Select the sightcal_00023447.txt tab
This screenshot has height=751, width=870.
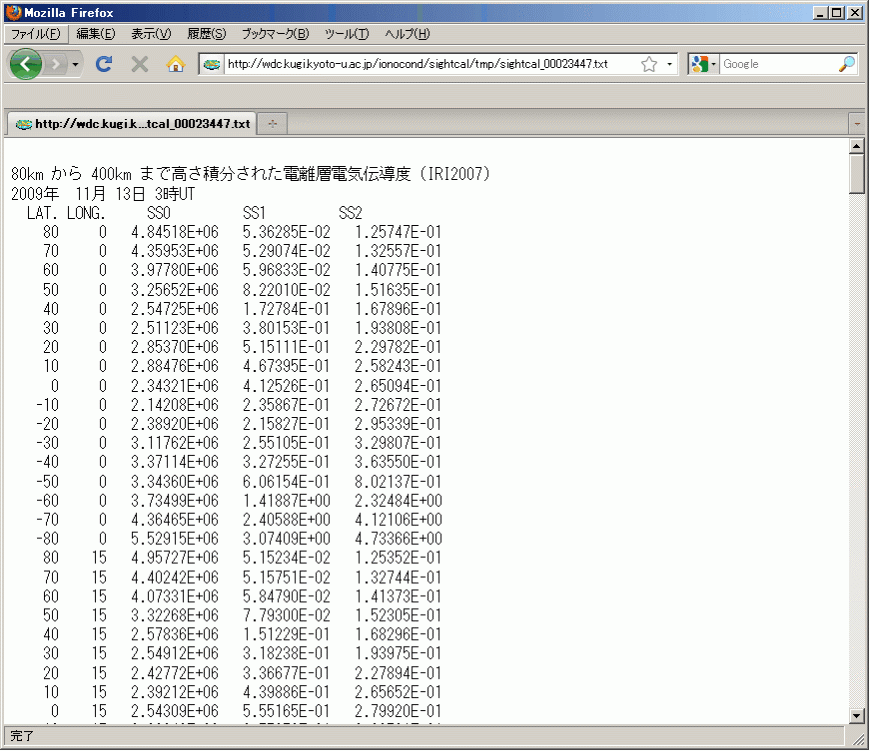(131, 124)
